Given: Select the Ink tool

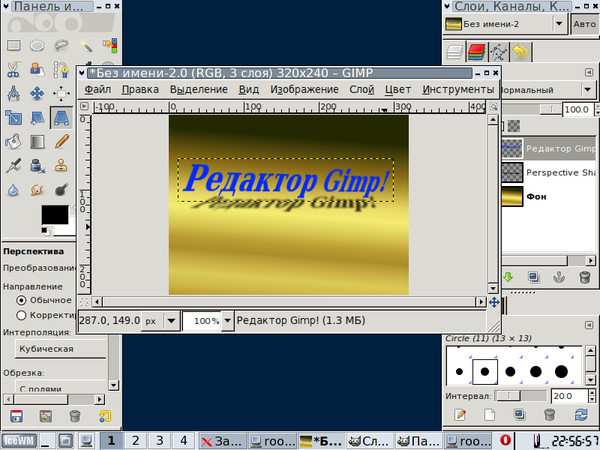Looking at the screenshot, I should tap(38, 166).
